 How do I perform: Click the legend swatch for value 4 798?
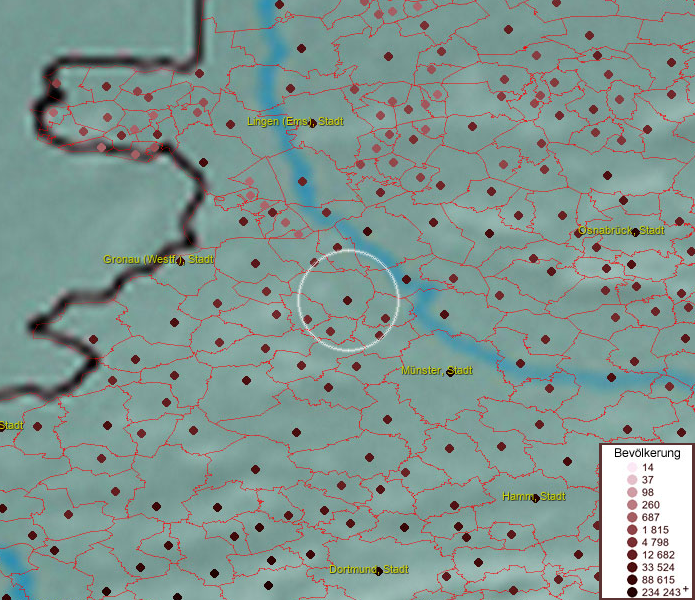point(632,542)
